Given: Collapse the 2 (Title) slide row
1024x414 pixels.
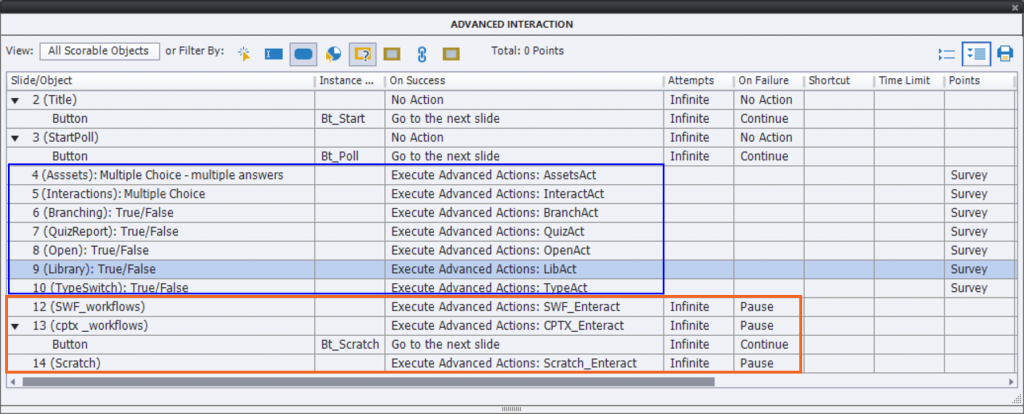Looking at the screenshot, I should (x=15, y=100).
